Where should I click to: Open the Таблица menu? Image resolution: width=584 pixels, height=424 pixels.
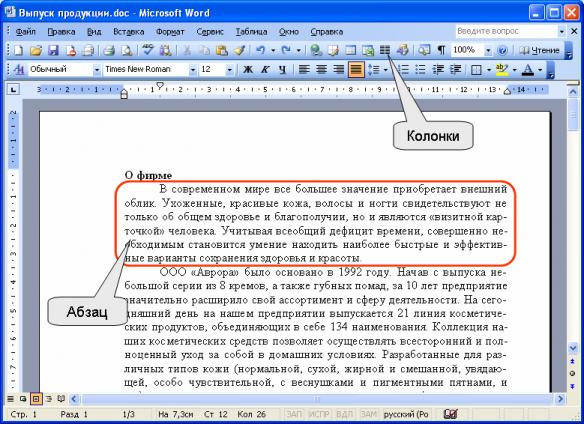(251, 32)
